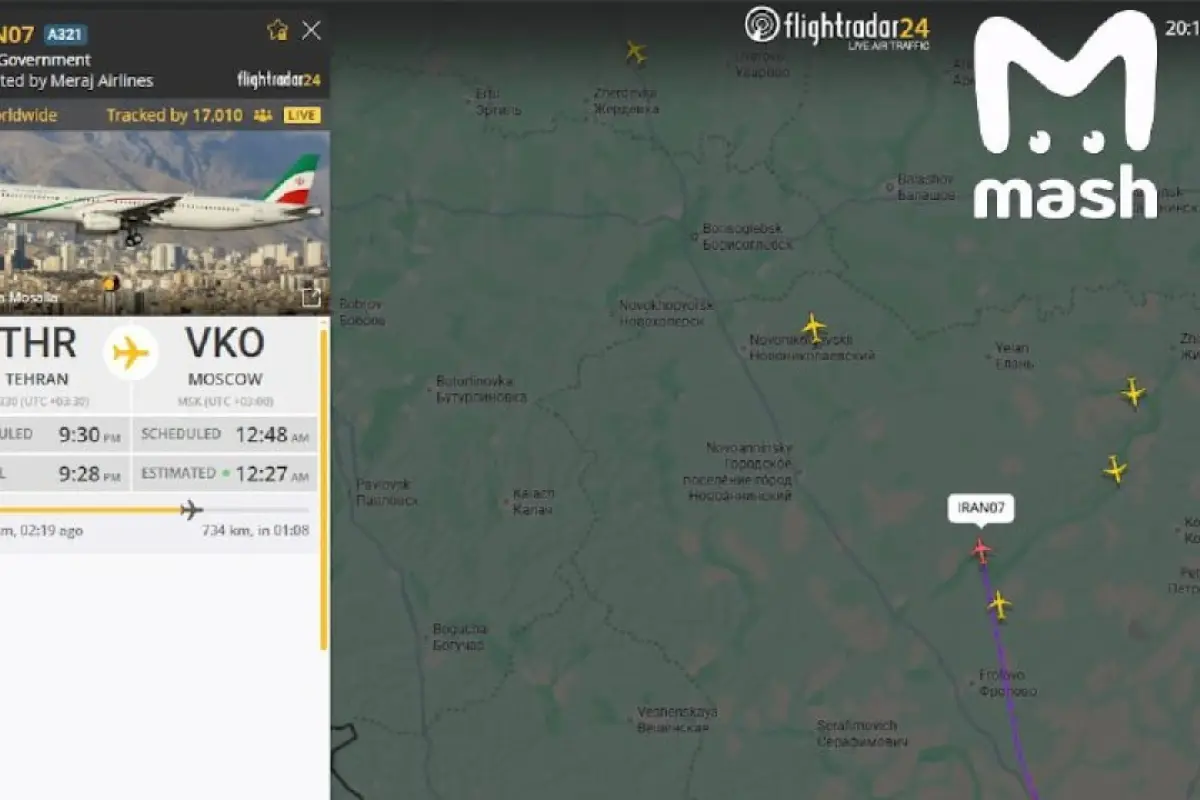
Task: Click the Flightradar24 logo at top of map
Action: [837, 27]
